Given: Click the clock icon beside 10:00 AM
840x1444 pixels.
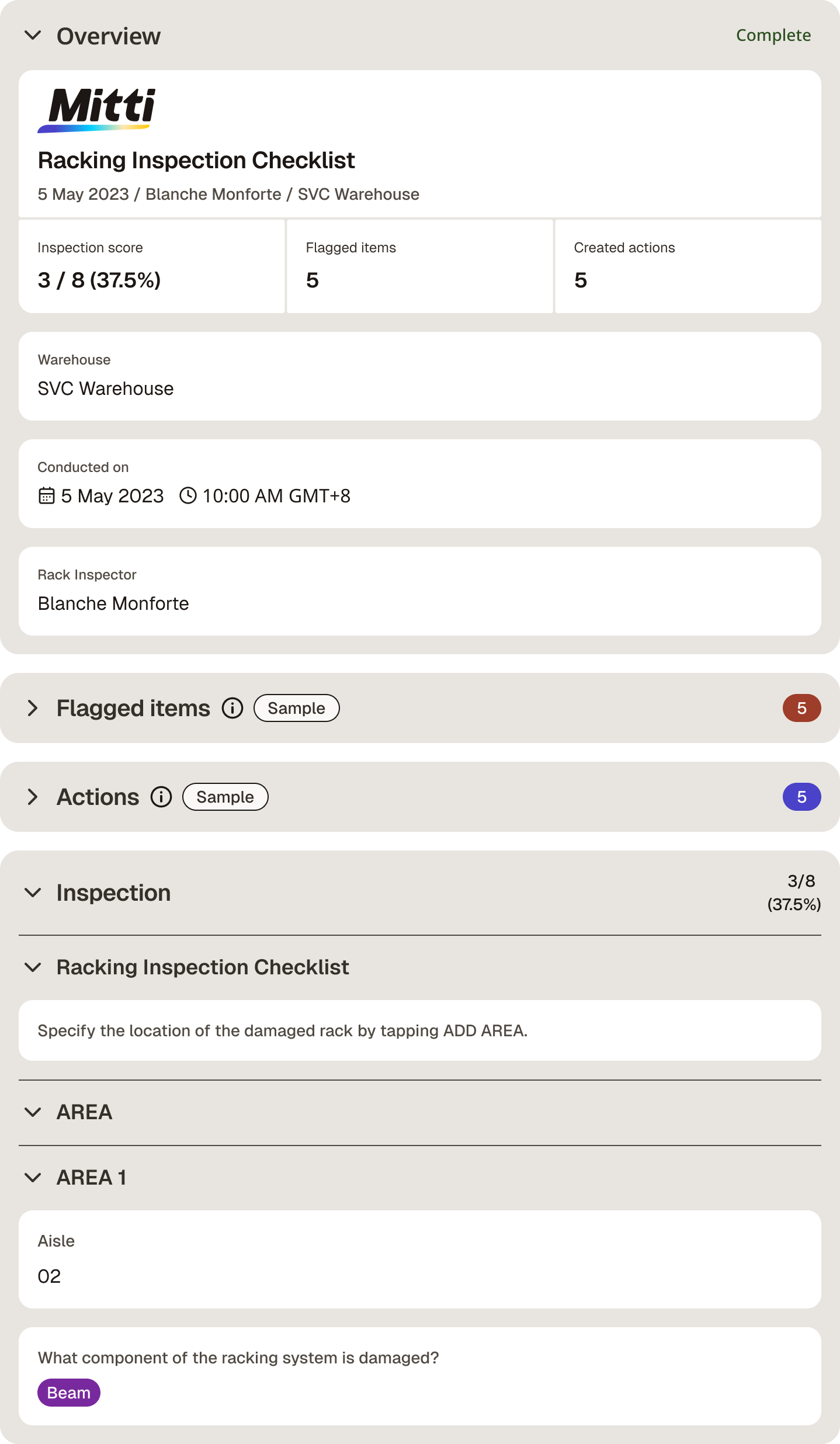Looking at the screenshot, I should 188,496.
